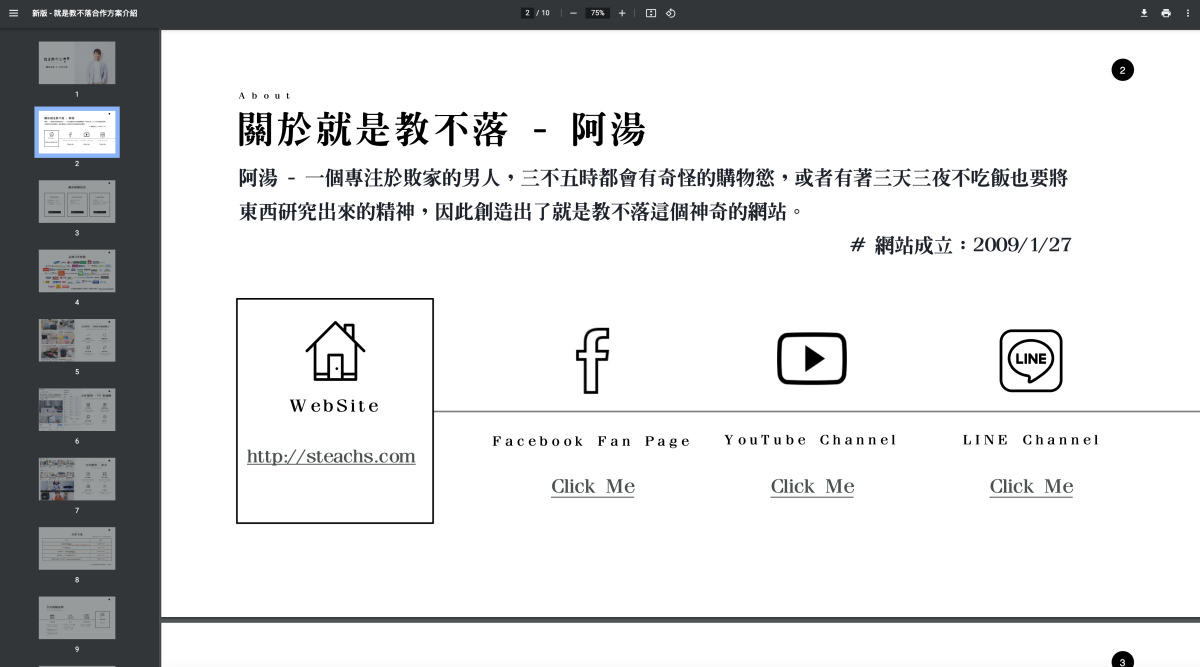Click the document title in toolbar
The image size is (1200, 667).
(x=85, y=13)
